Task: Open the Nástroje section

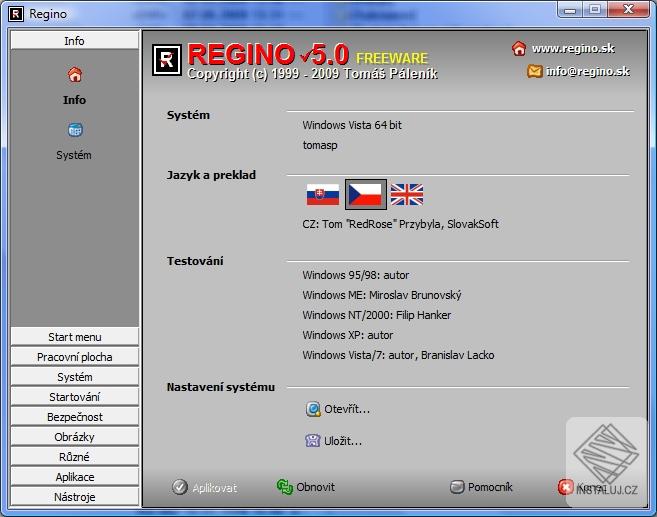Action: (75, 497)
